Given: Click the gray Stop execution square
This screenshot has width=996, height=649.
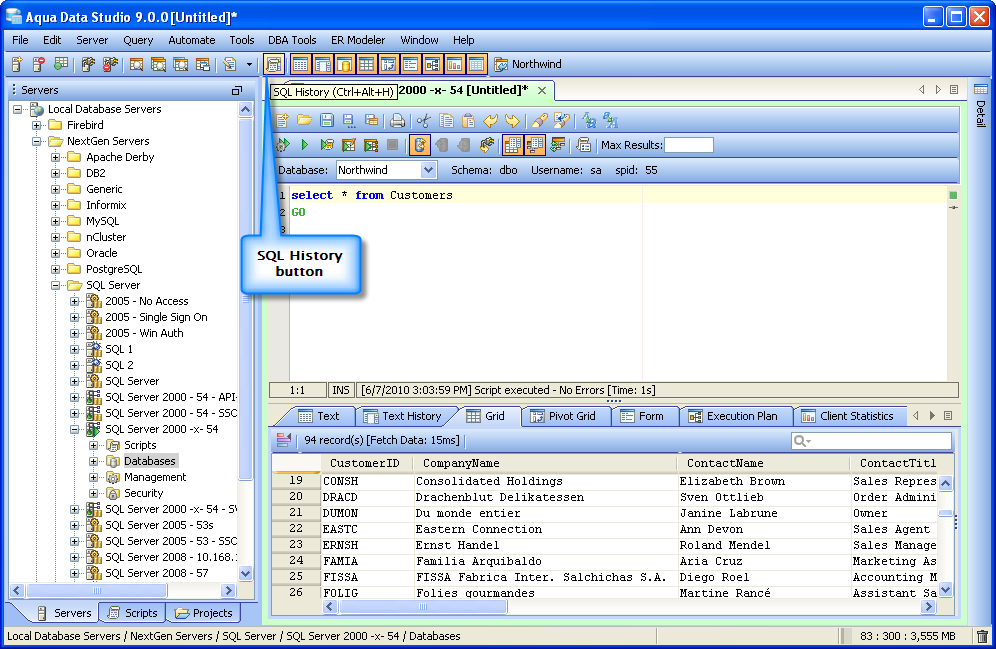Looking at the screenshot, I should coord(393,145).
